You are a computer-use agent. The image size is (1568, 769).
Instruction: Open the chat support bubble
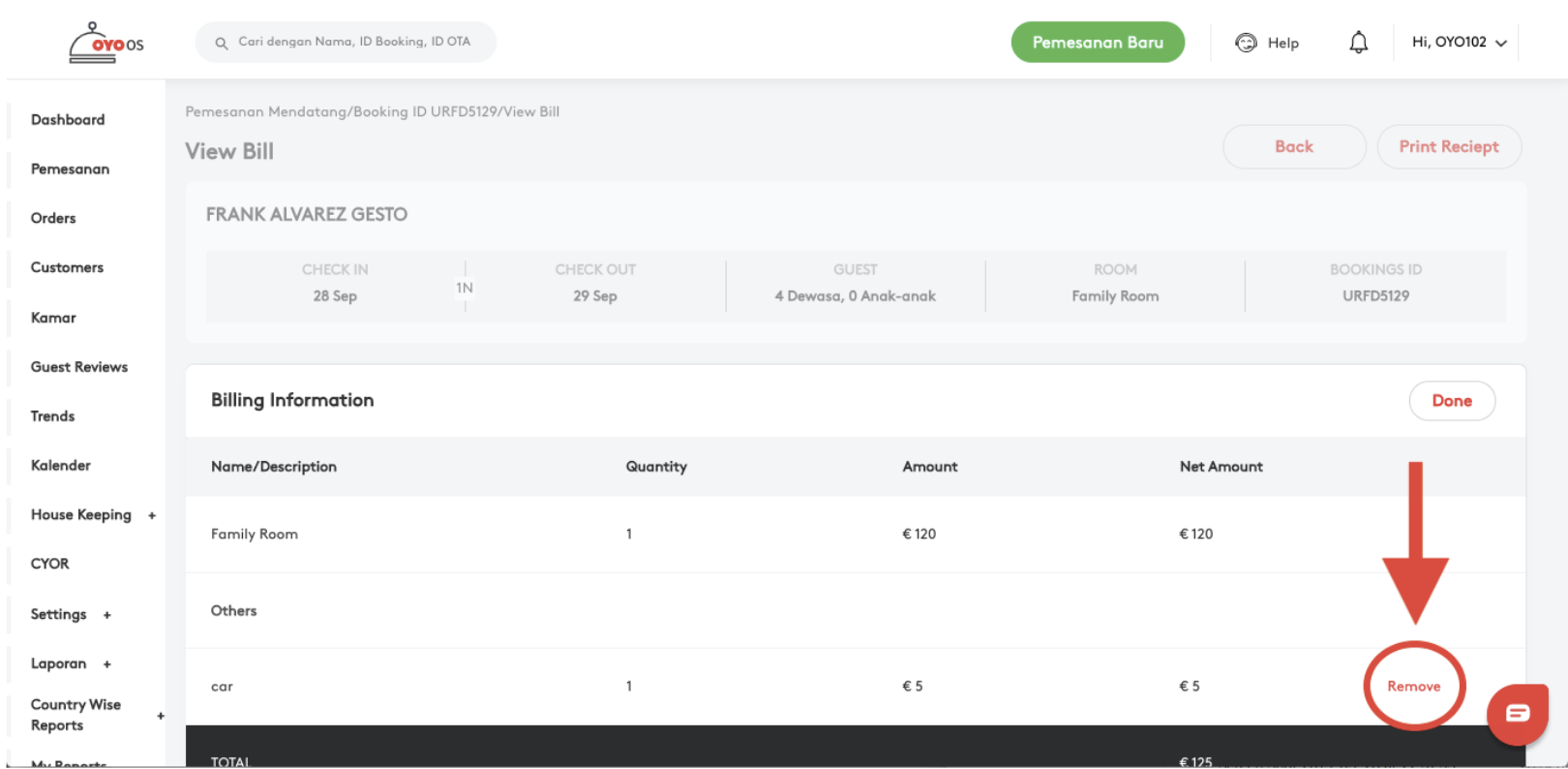click(x=1517, y=714)
